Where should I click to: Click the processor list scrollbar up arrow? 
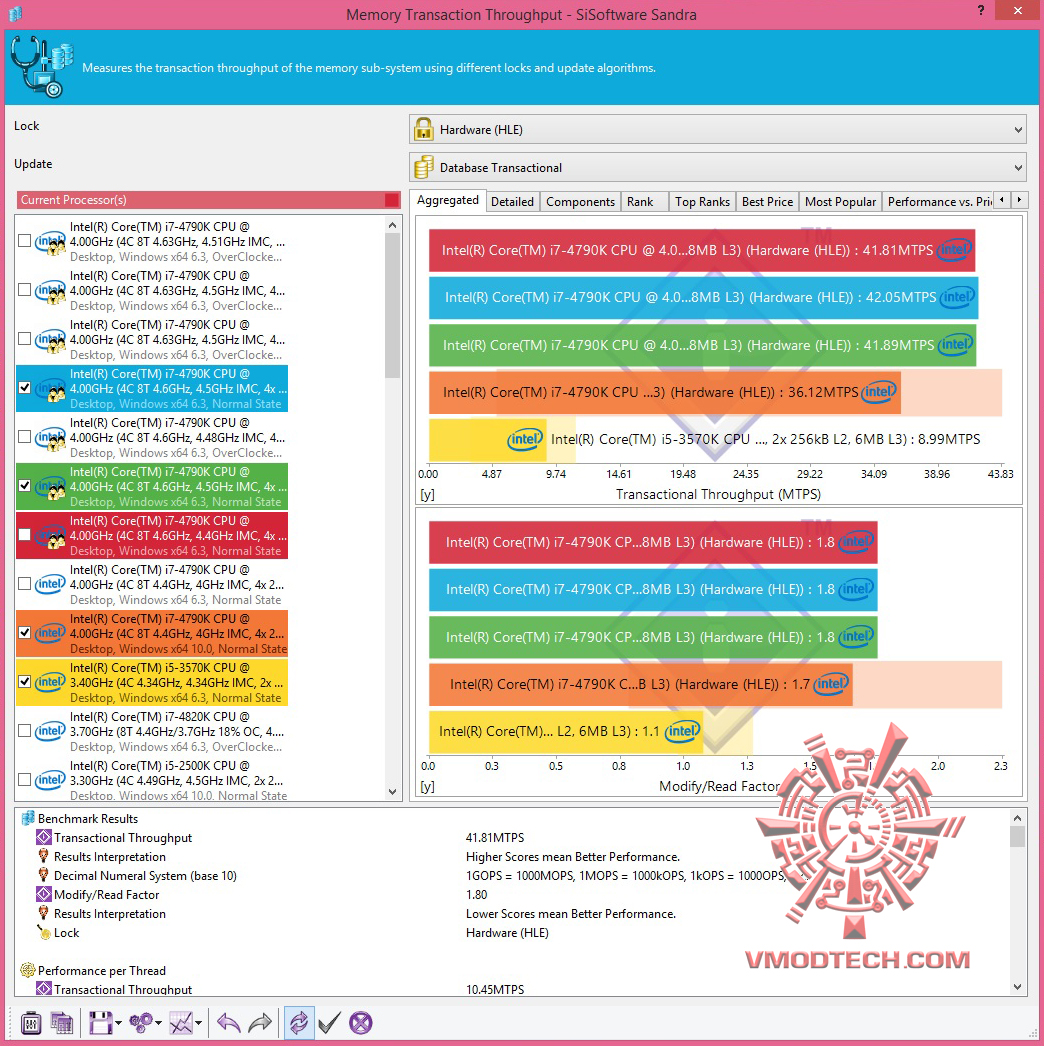tap(392, 225)
